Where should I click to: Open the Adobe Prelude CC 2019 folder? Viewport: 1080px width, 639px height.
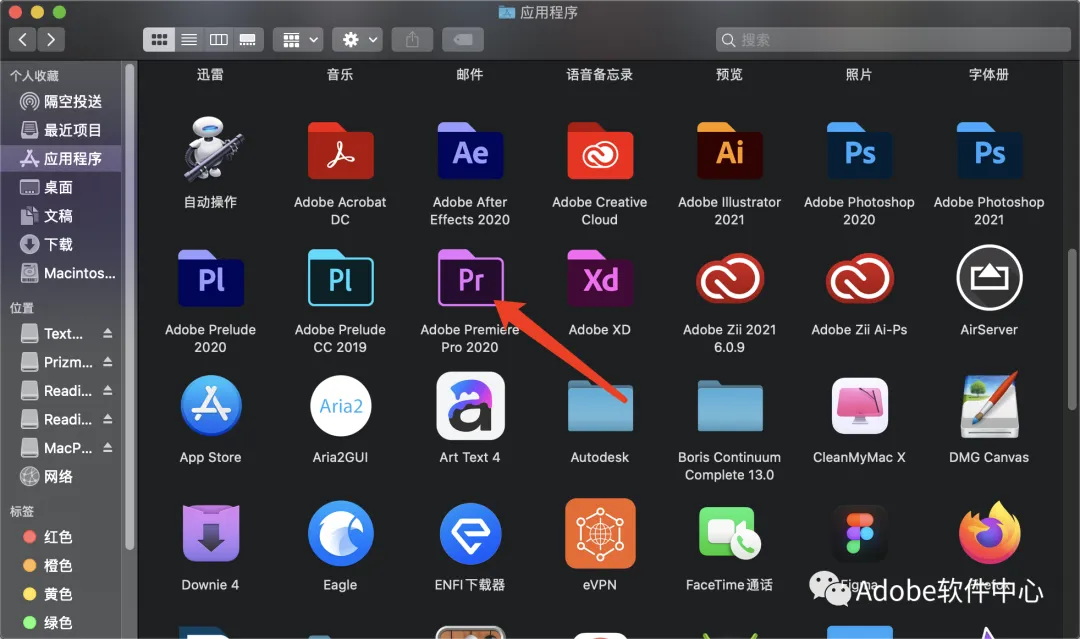click(340, 278)
